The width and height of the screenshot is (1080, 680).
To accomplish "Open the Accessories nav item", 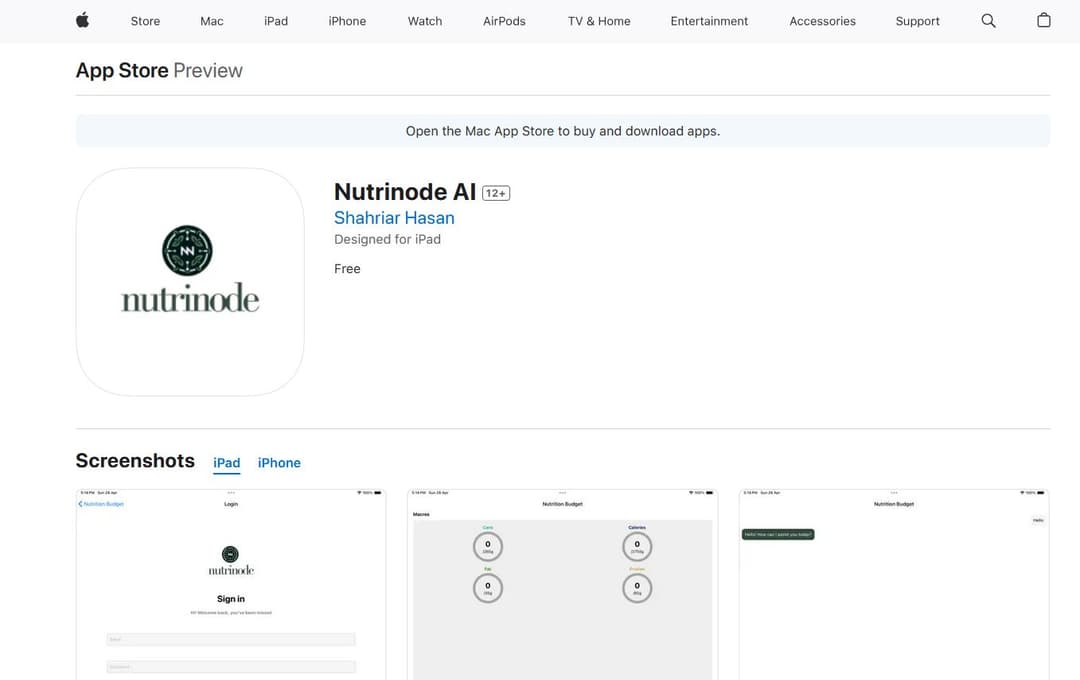I will click(822, 21).
